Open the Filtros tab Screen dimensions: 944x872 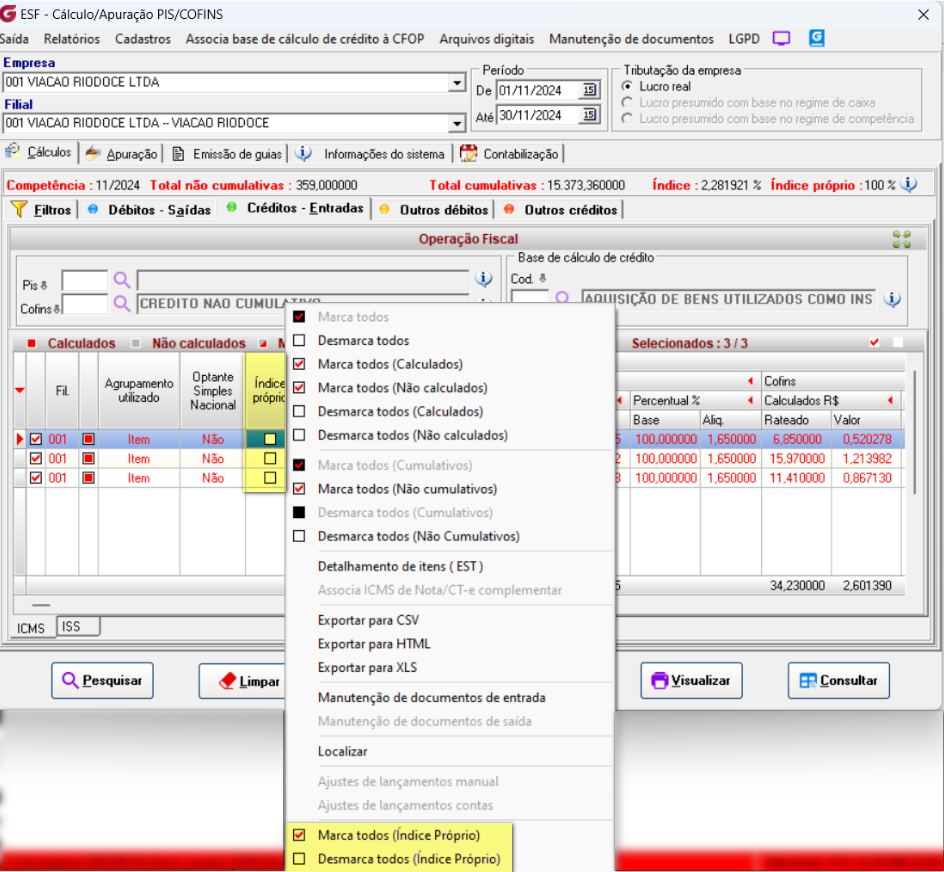42,210
